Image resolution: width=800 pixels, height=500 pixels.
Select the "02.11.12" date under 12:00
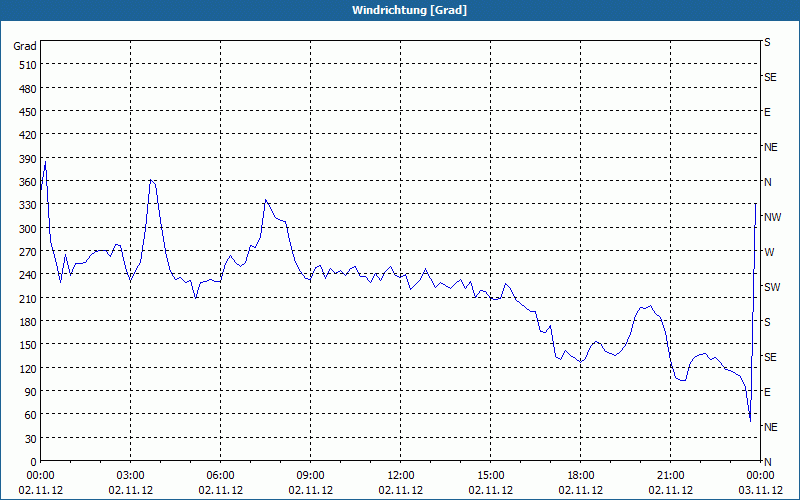pyautogui.click(x=401, y=490)
